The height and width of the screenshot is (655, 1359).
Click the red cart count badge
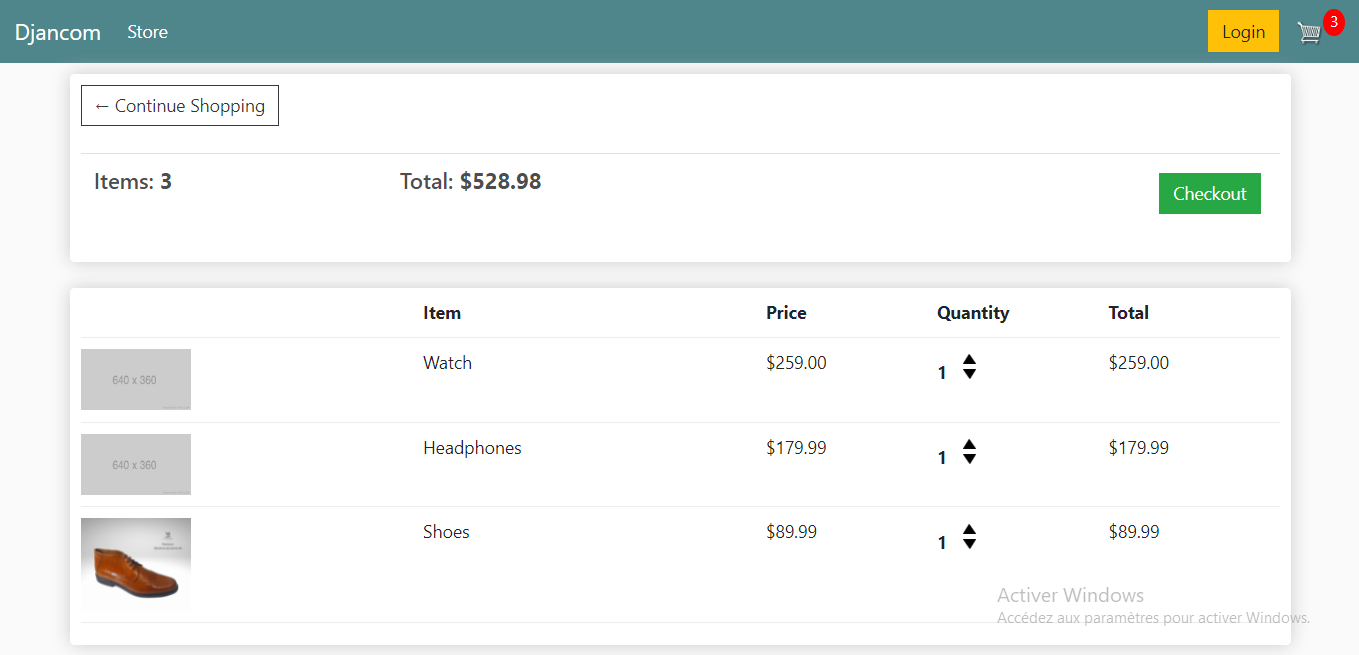coord(1333,22)
